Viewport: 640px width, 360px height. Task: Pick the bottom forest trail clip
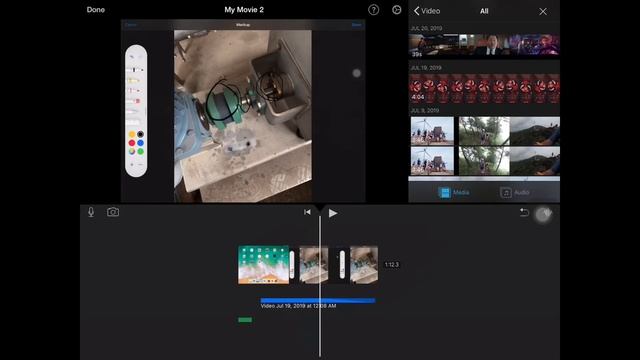[x=484, y=161]
